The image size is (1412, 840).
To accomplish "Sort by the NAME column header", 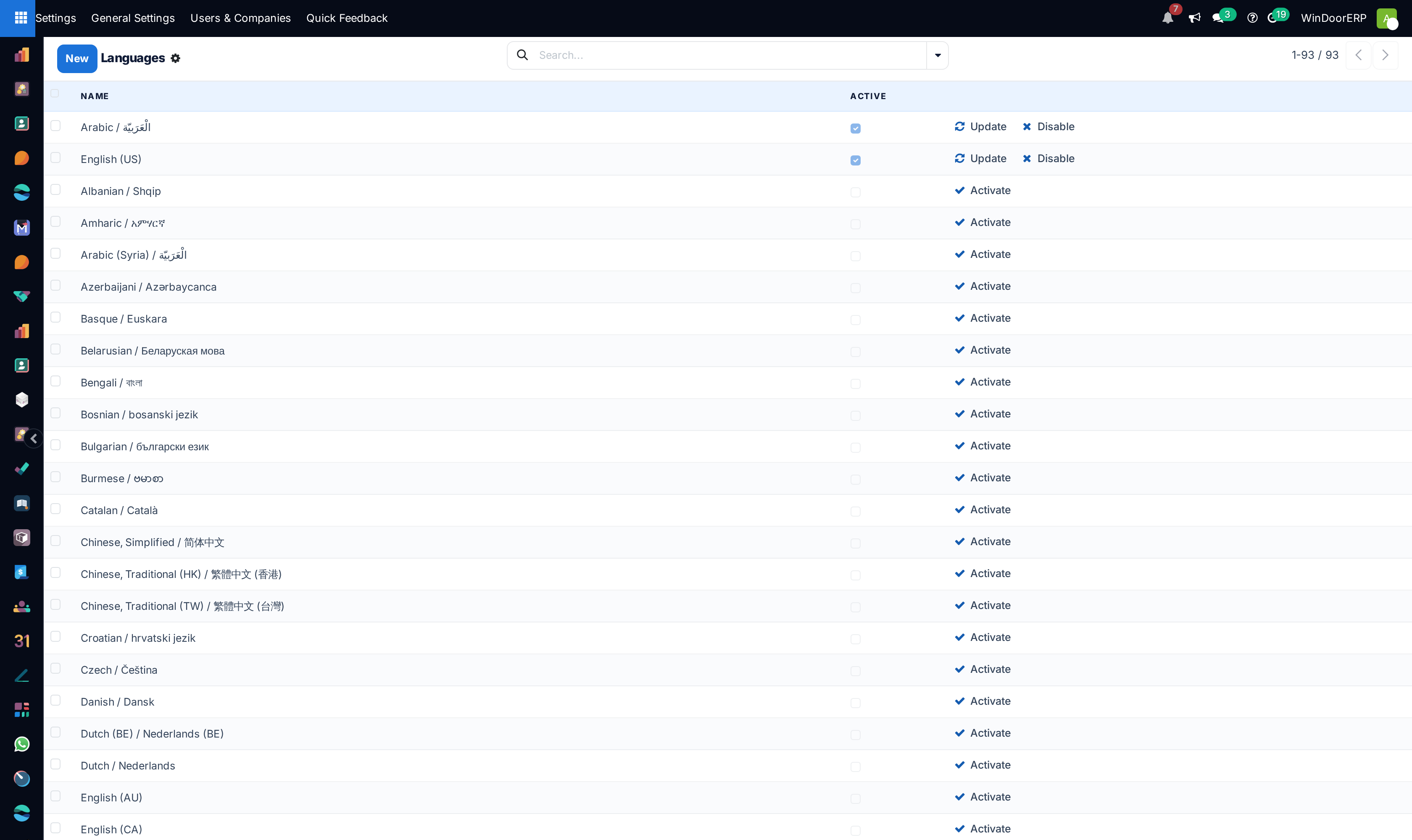I will [x=95, y=96].
